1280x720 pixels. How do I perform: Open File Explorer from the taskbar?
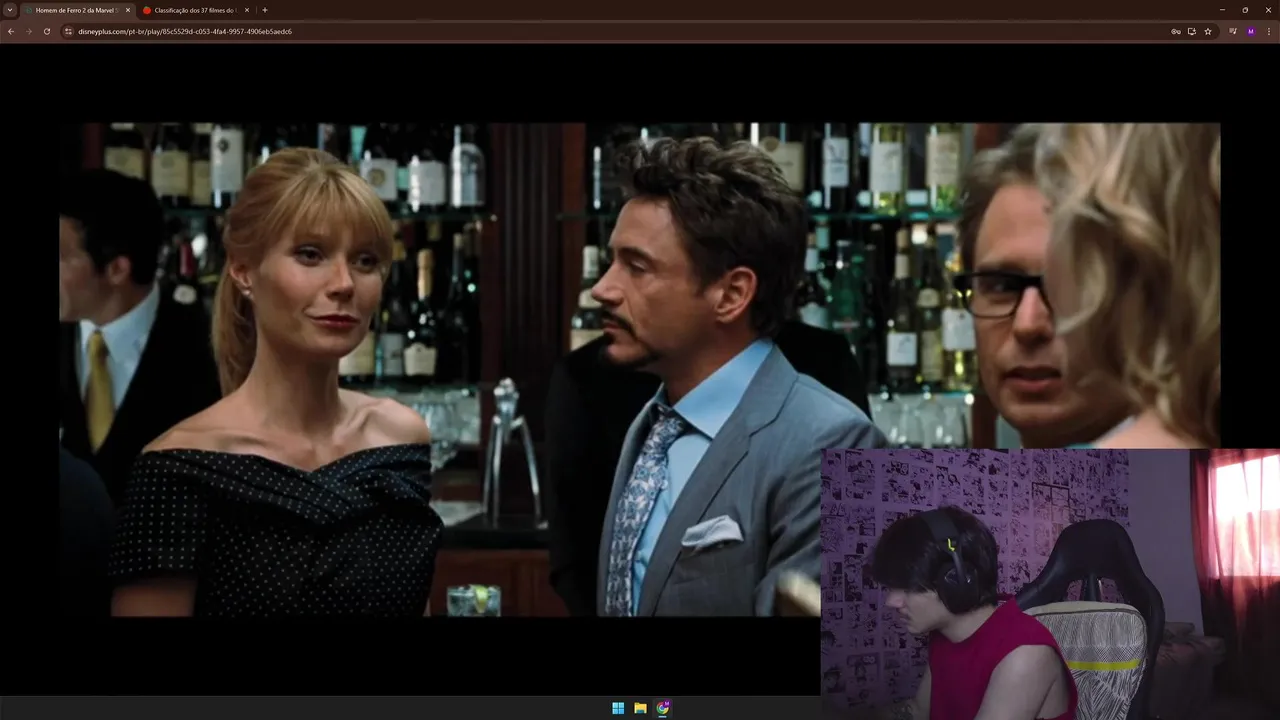640,708
